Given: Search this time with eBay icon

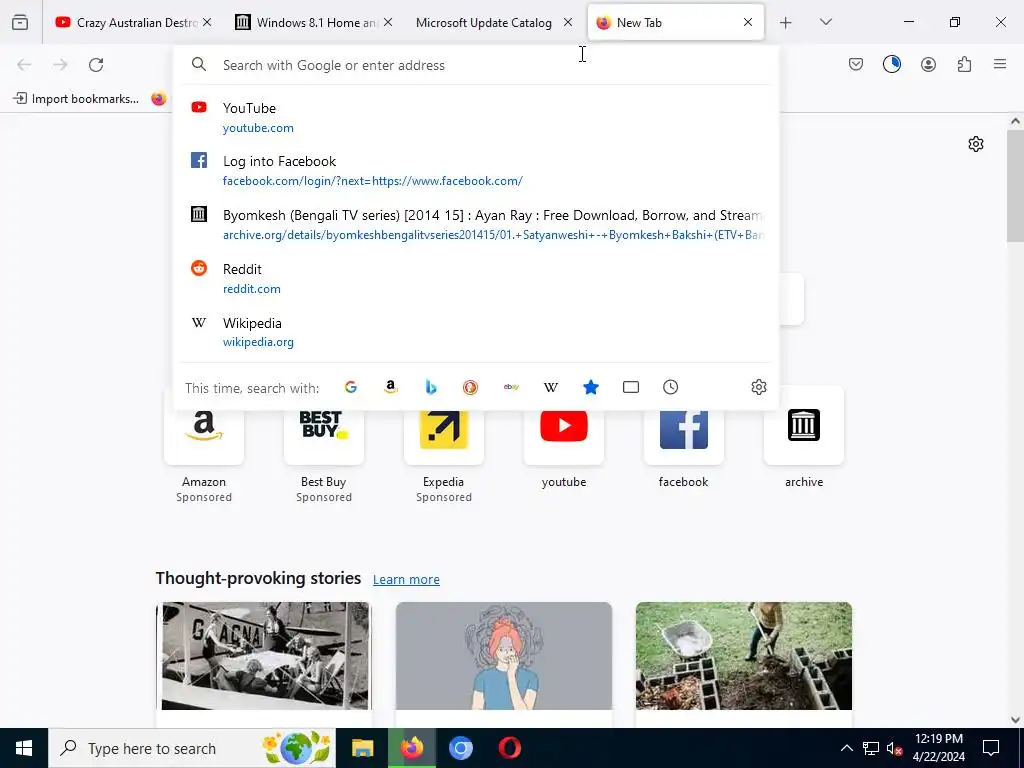Looking at the screenshot, I should pos(511,387).
